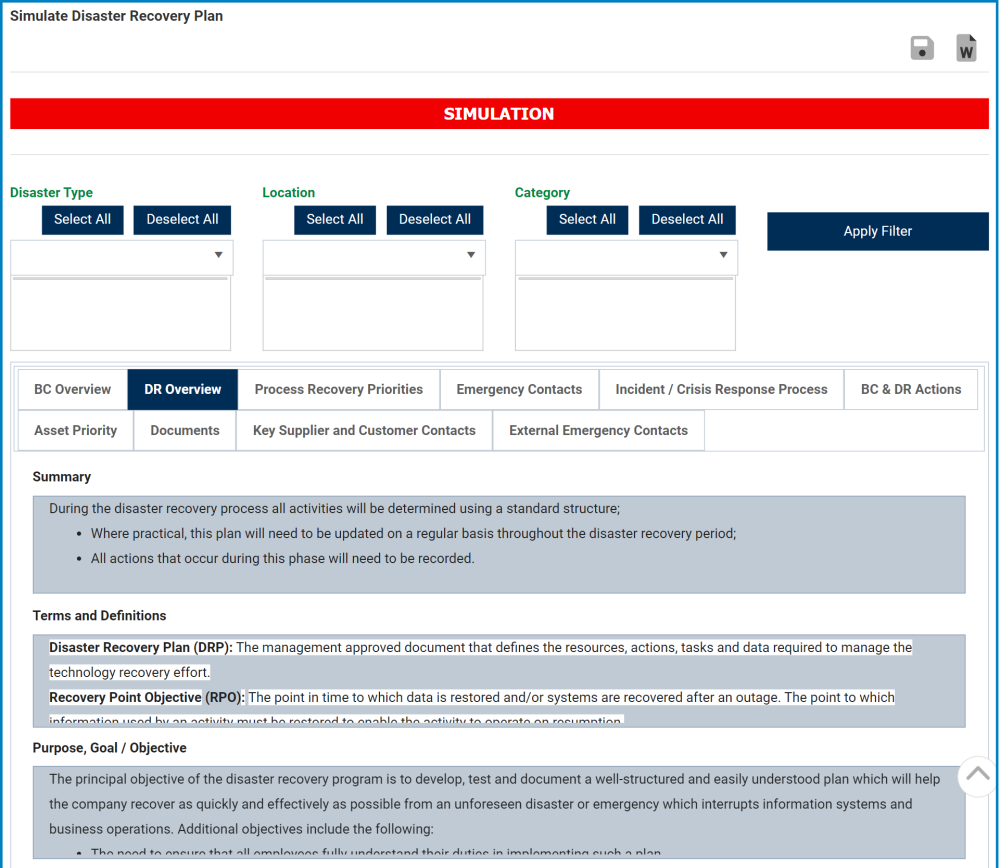Image resolution: width=1000 pixels, height=868 pixels.
Task: Open Incident / Crisis Response Process tab
Action: (721, 390)
